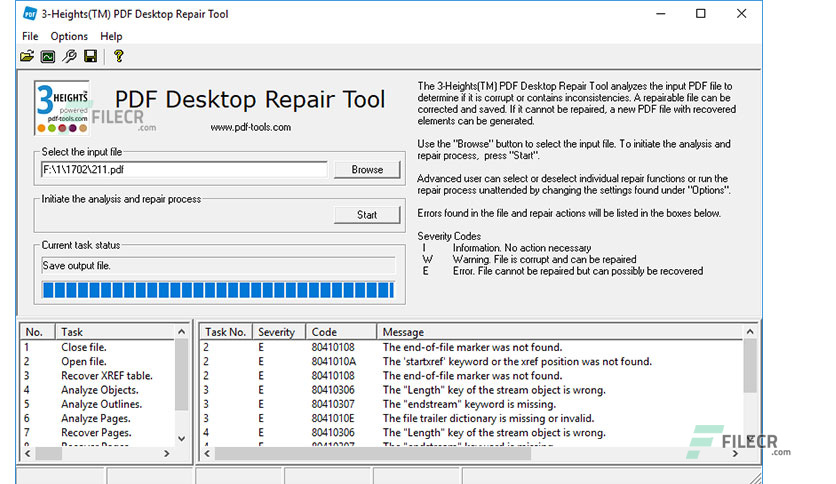This screenshot has width=836, height=484.
Task: Click the file trailer dictionary missing message
Action: point(488,418)
